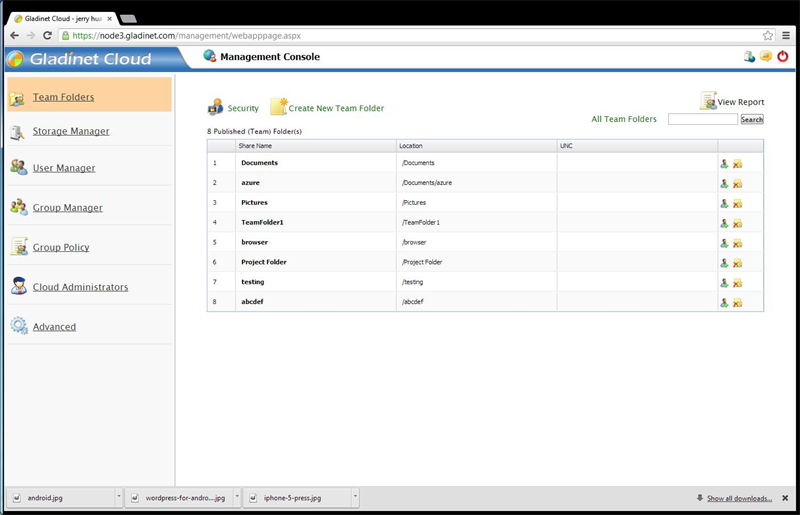Click the header file download icon
Screen dimensions: 800x515
click(749, 57)
